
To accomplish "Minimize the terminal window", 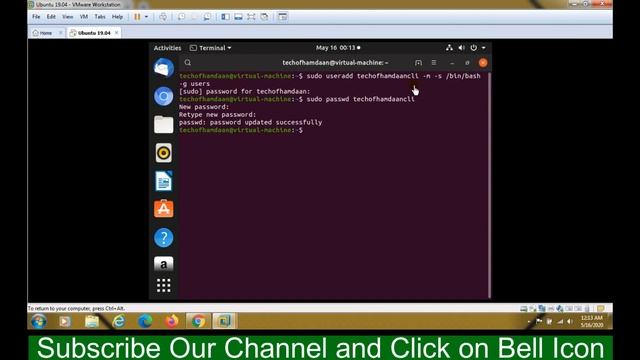I will tap(452, 63).
